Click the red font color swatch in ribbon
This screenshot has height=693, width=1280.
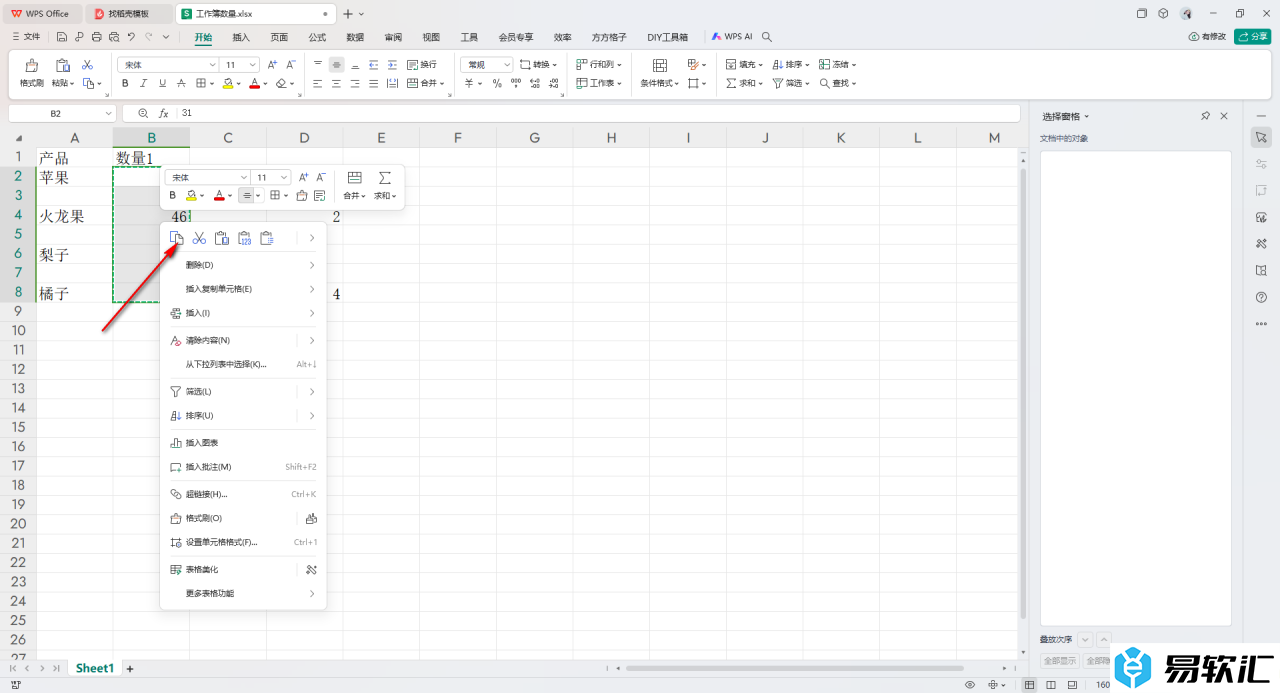pos(254,84)
